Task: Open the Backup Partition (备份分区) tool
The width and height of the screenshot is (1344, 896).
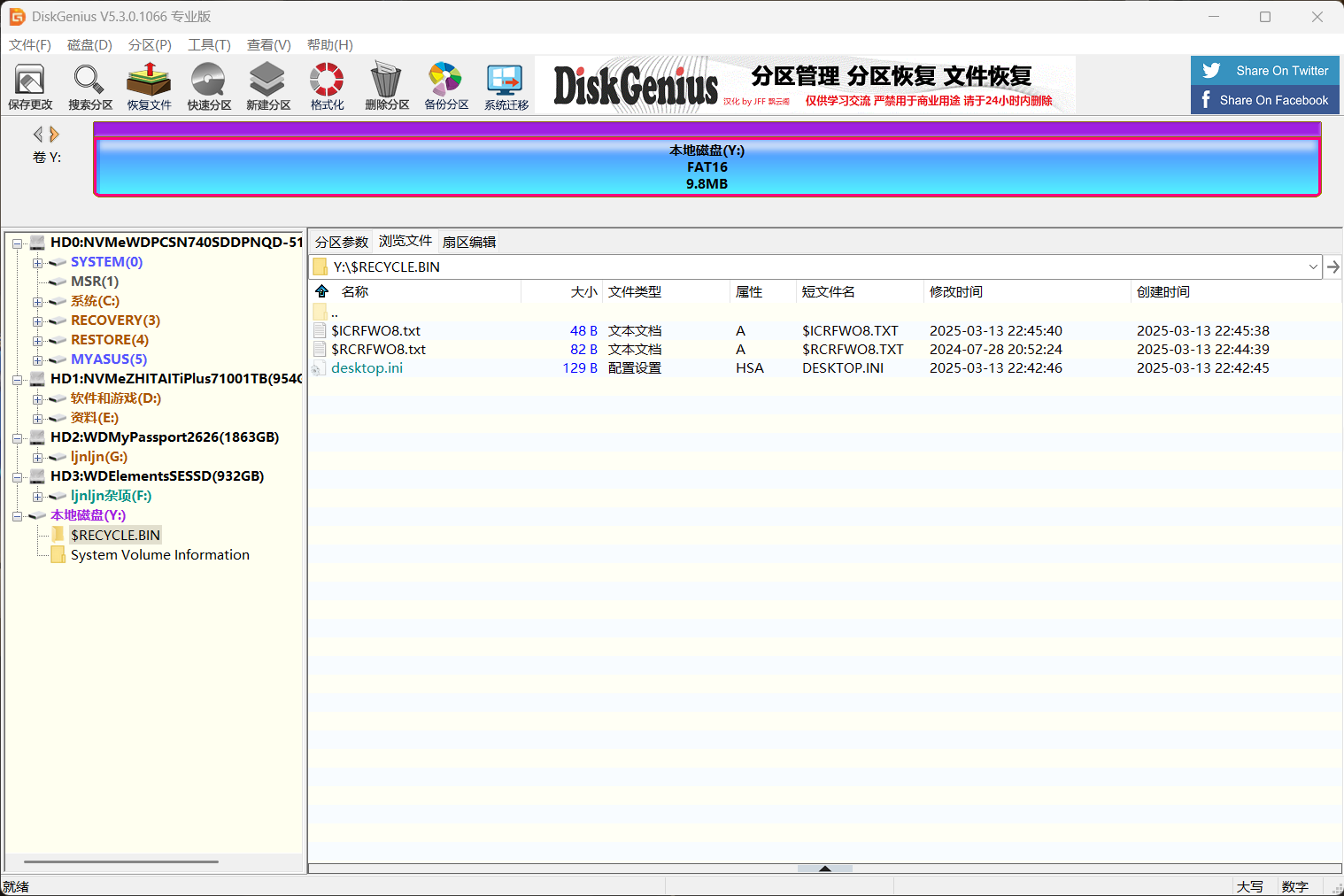Action: click(x=446, y=86)
